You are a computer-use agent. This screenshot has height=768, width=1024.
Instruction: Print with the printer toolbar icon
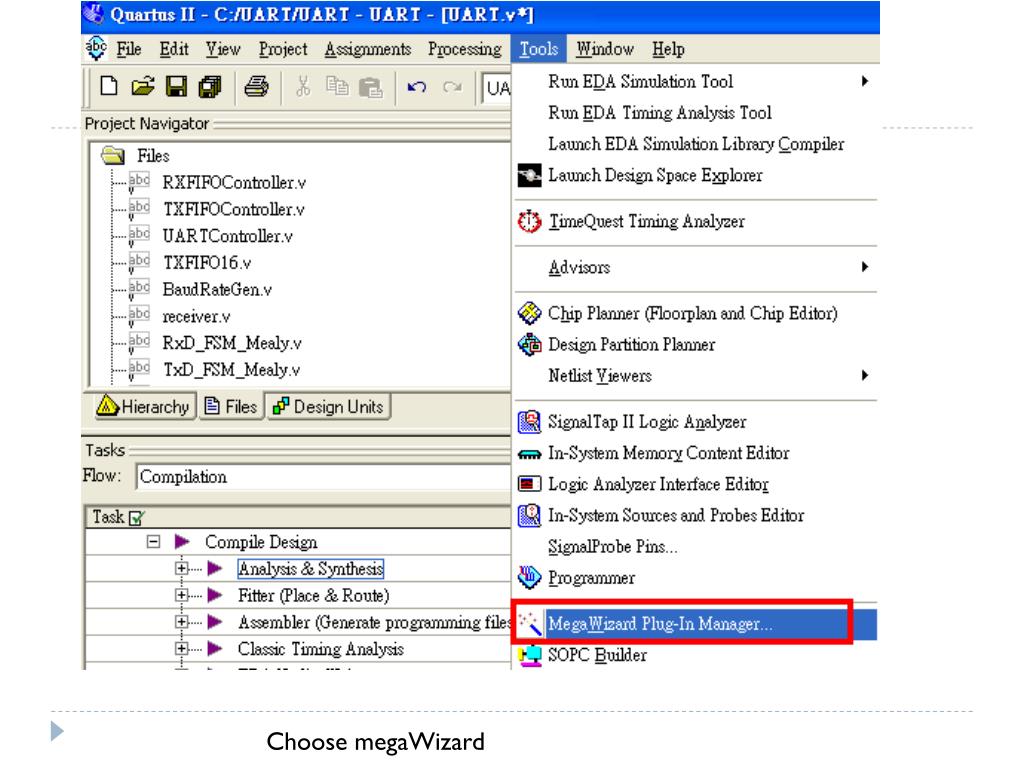point(256,86)
